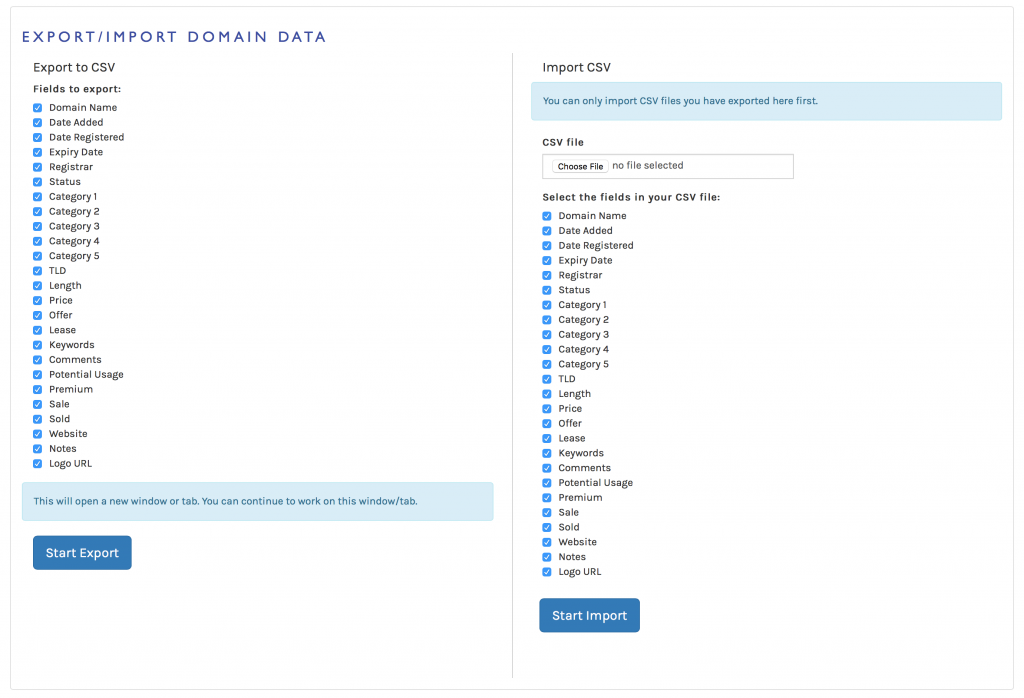1024x698 pixels.
Task: Uncheck Date Added in import fields
Action: point(547,231)
